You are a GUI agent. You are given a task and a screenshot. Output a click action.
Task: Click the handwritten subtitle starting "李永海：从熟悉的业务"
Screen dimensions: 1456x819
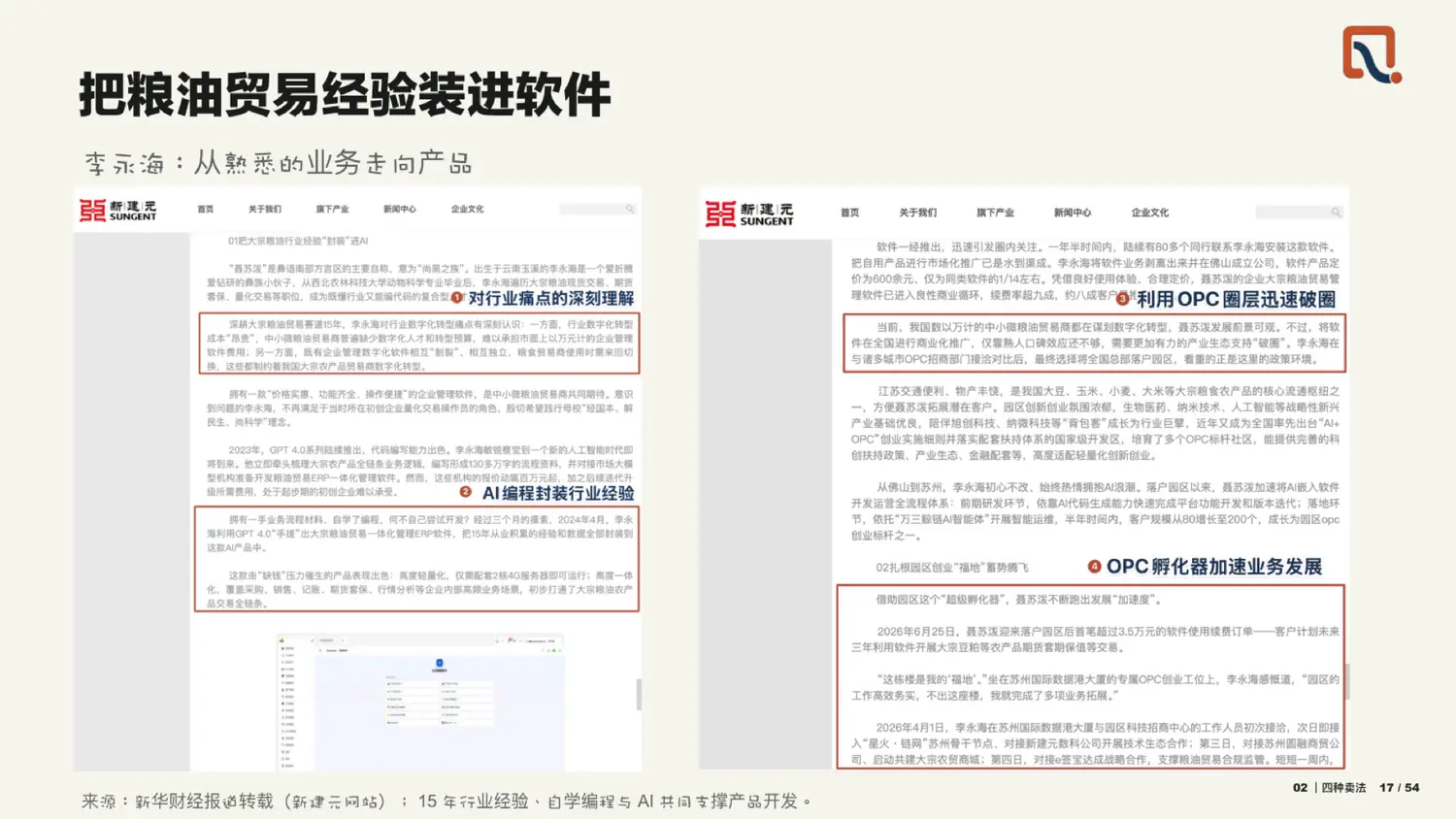(x=278, y=163)
